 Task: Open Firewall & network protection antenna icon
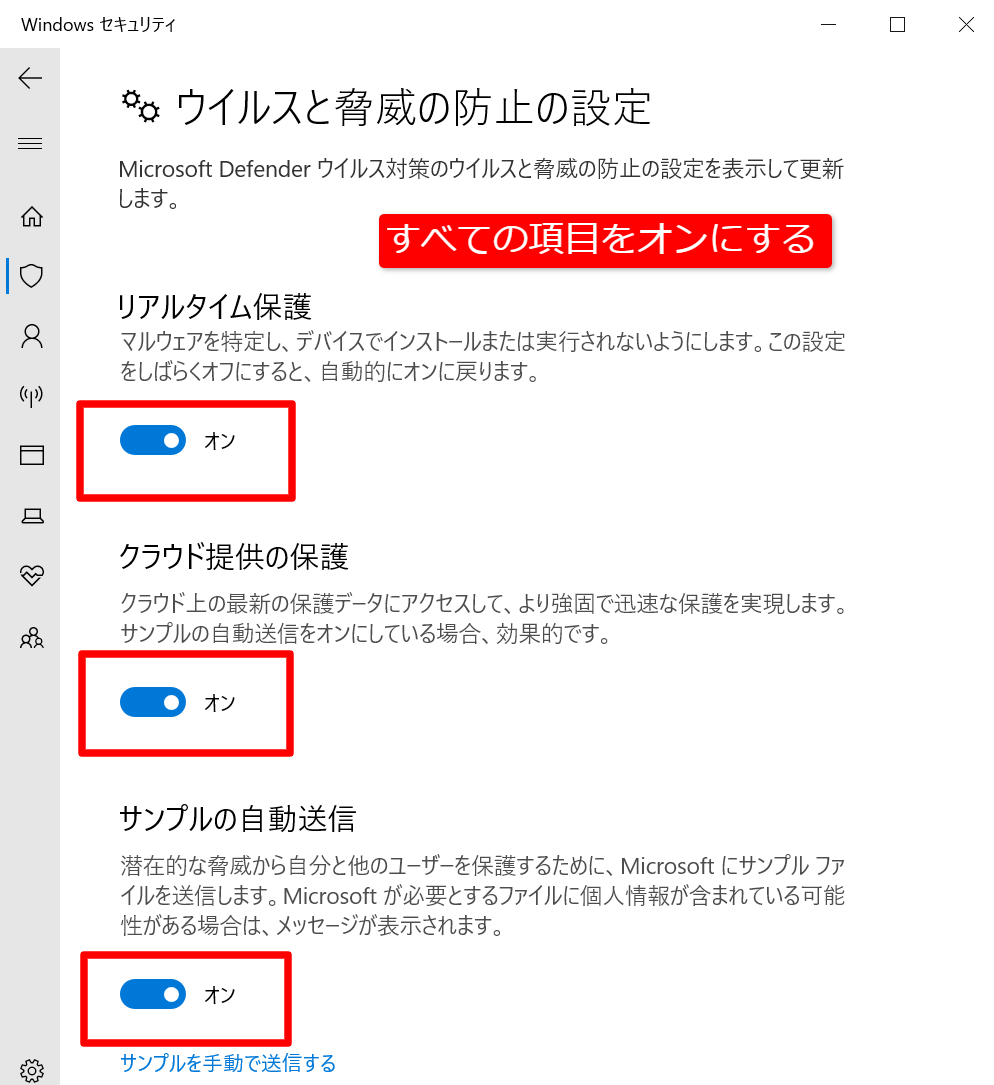tap(31, 396)
